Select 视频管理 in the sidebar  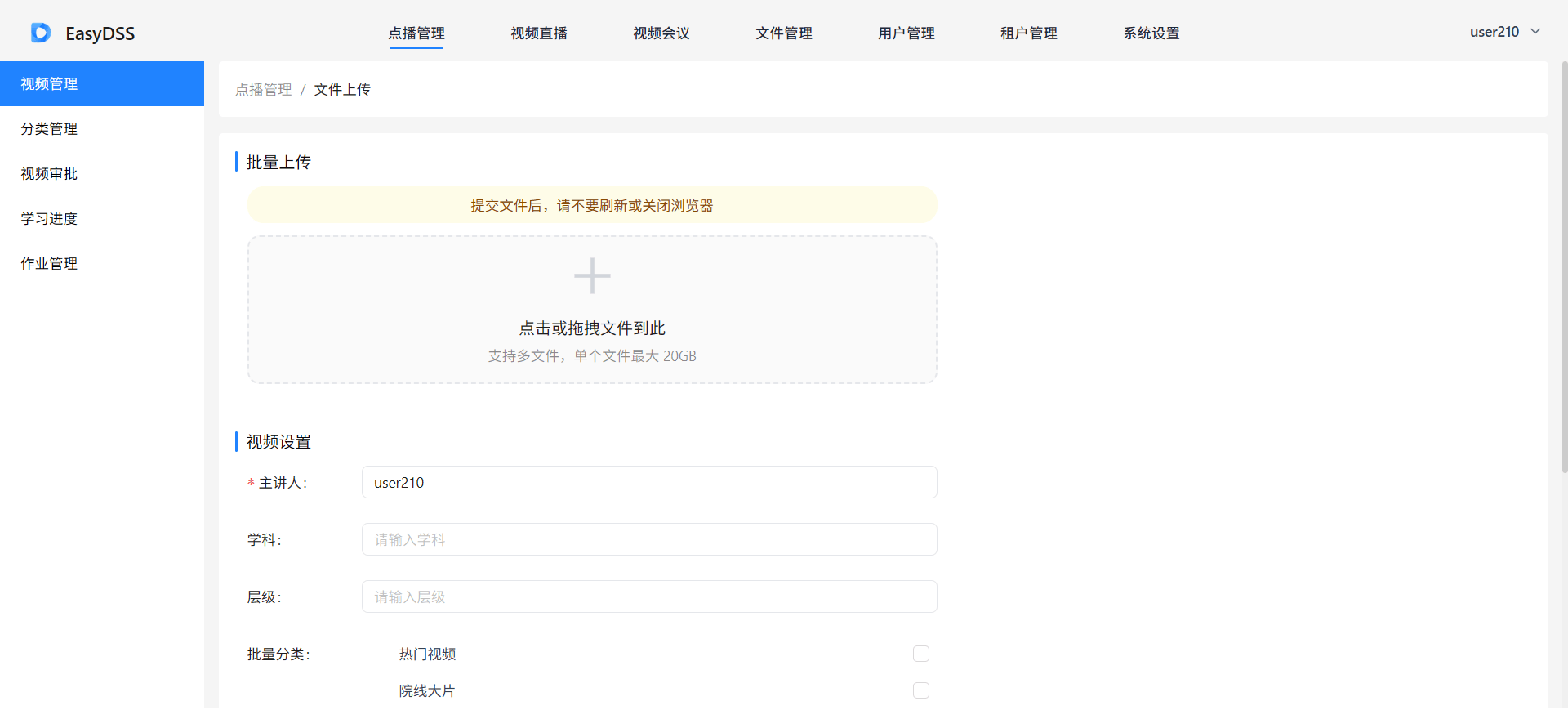click(102, 83)
